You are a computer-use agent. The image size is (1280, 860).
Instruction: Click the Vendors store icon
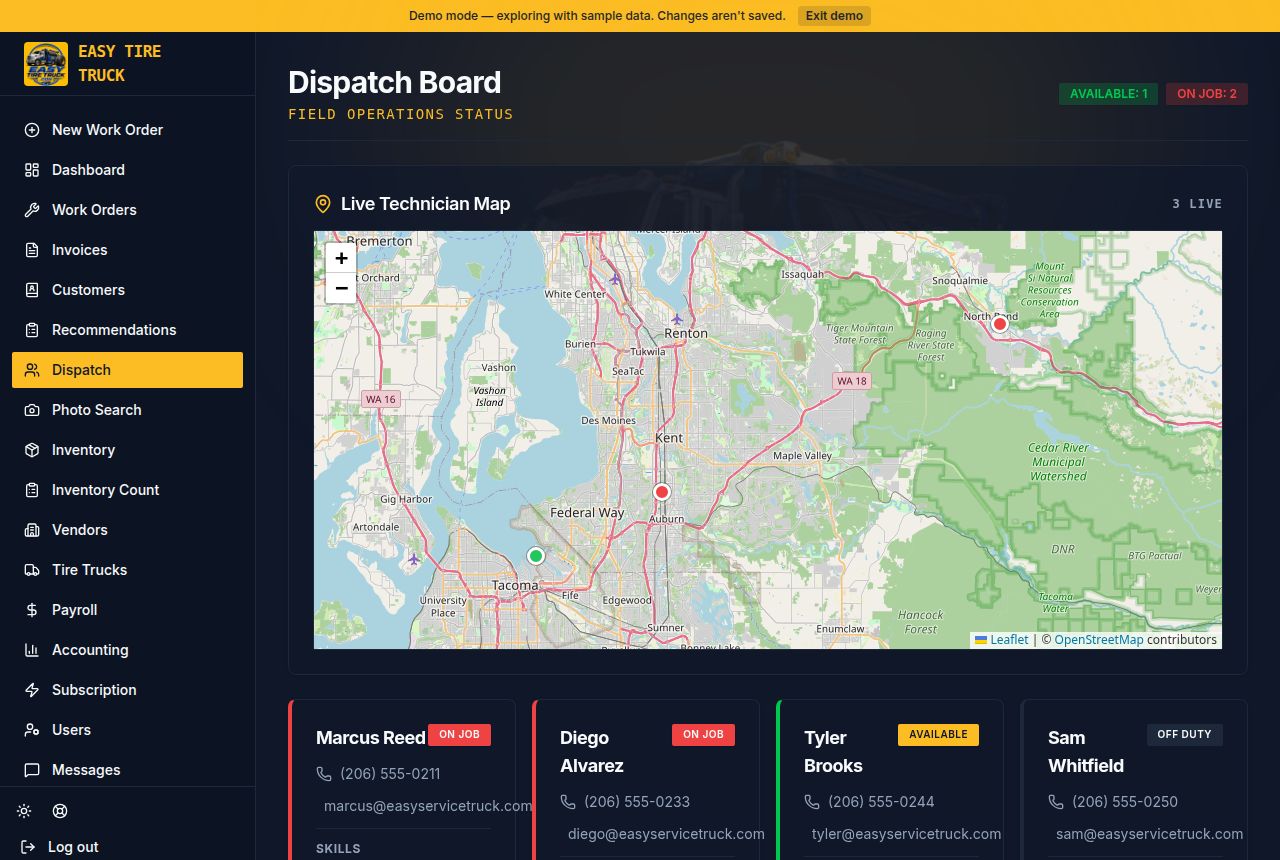pos(32,530)
